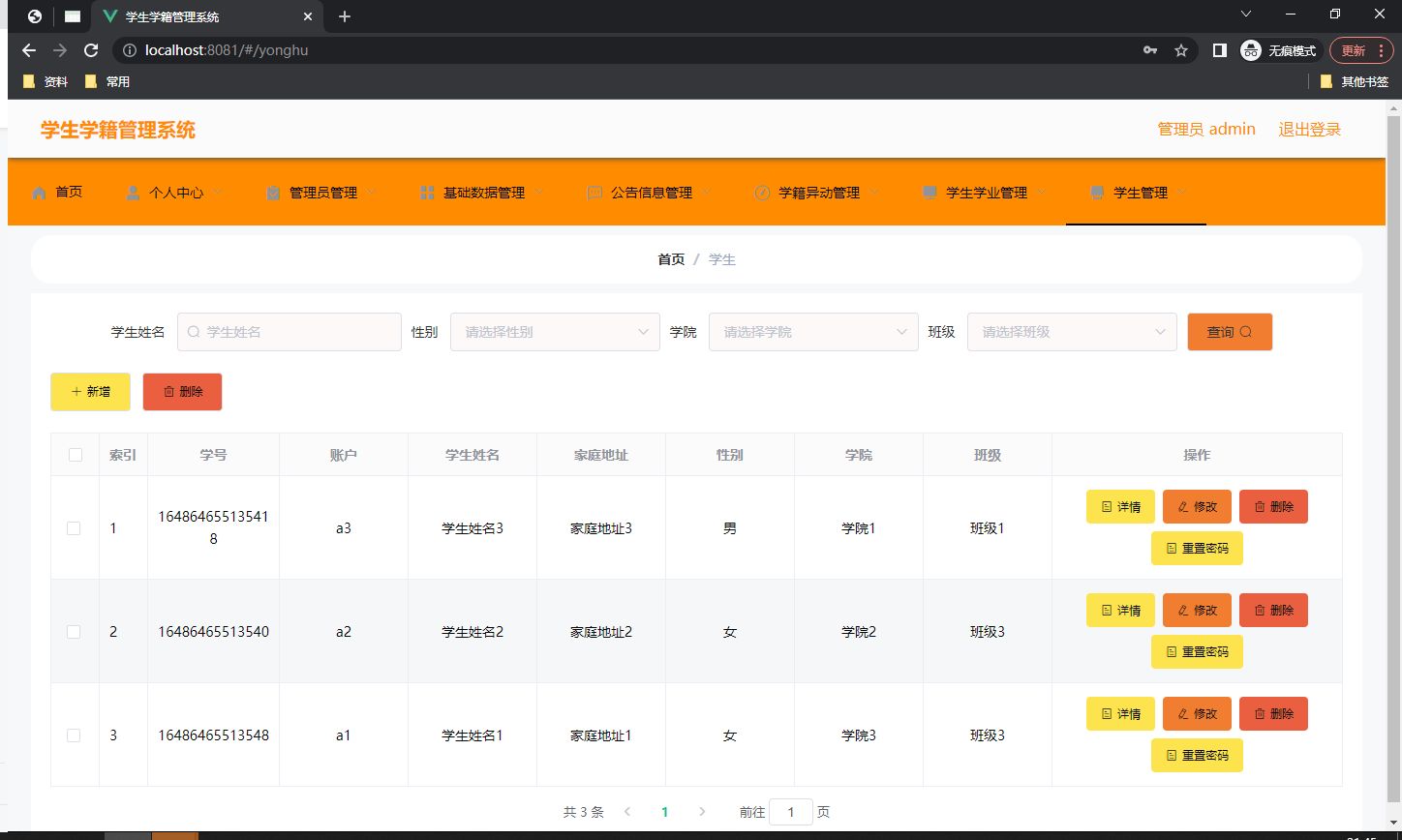1402x840 pixels.
Task: Click the browser back arrow
Action: click(x=29, y=50)
